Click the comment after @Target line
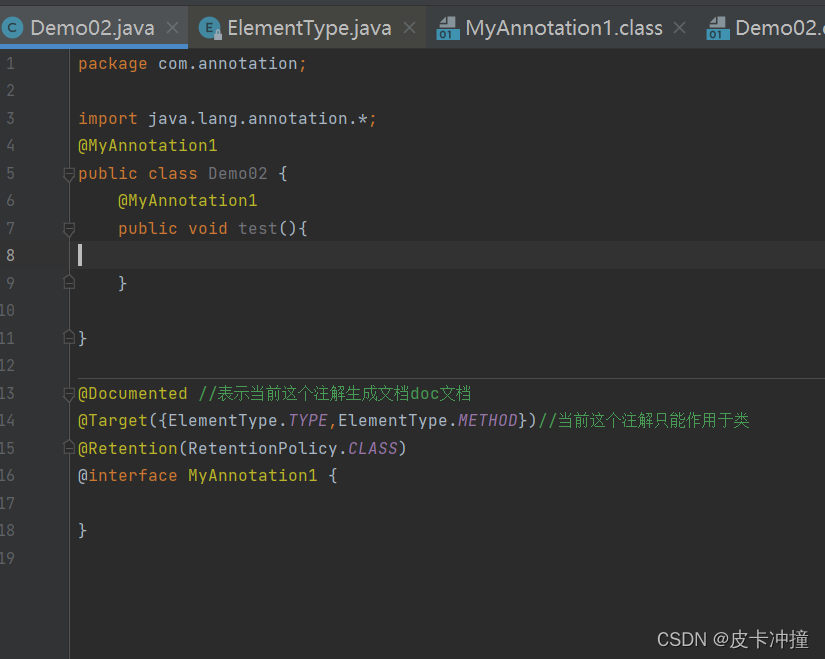825x659 pixels. [x=643, y=421]
